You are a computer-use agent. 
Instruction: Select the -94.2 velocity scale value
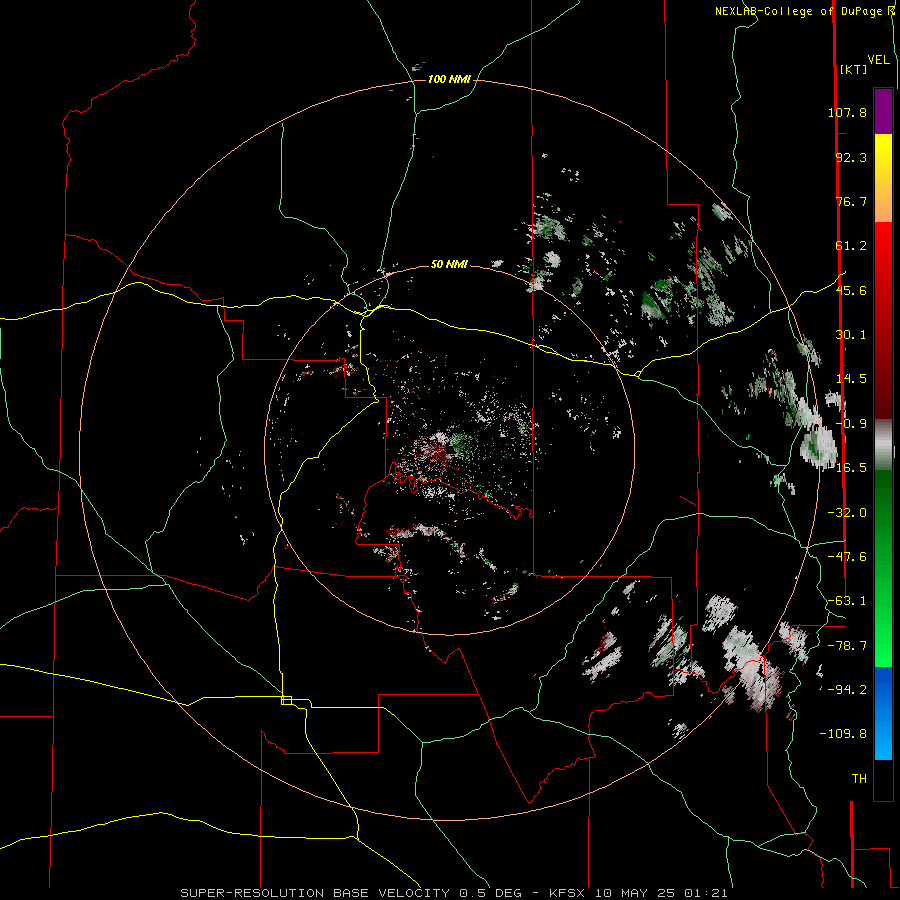(847, 689)
